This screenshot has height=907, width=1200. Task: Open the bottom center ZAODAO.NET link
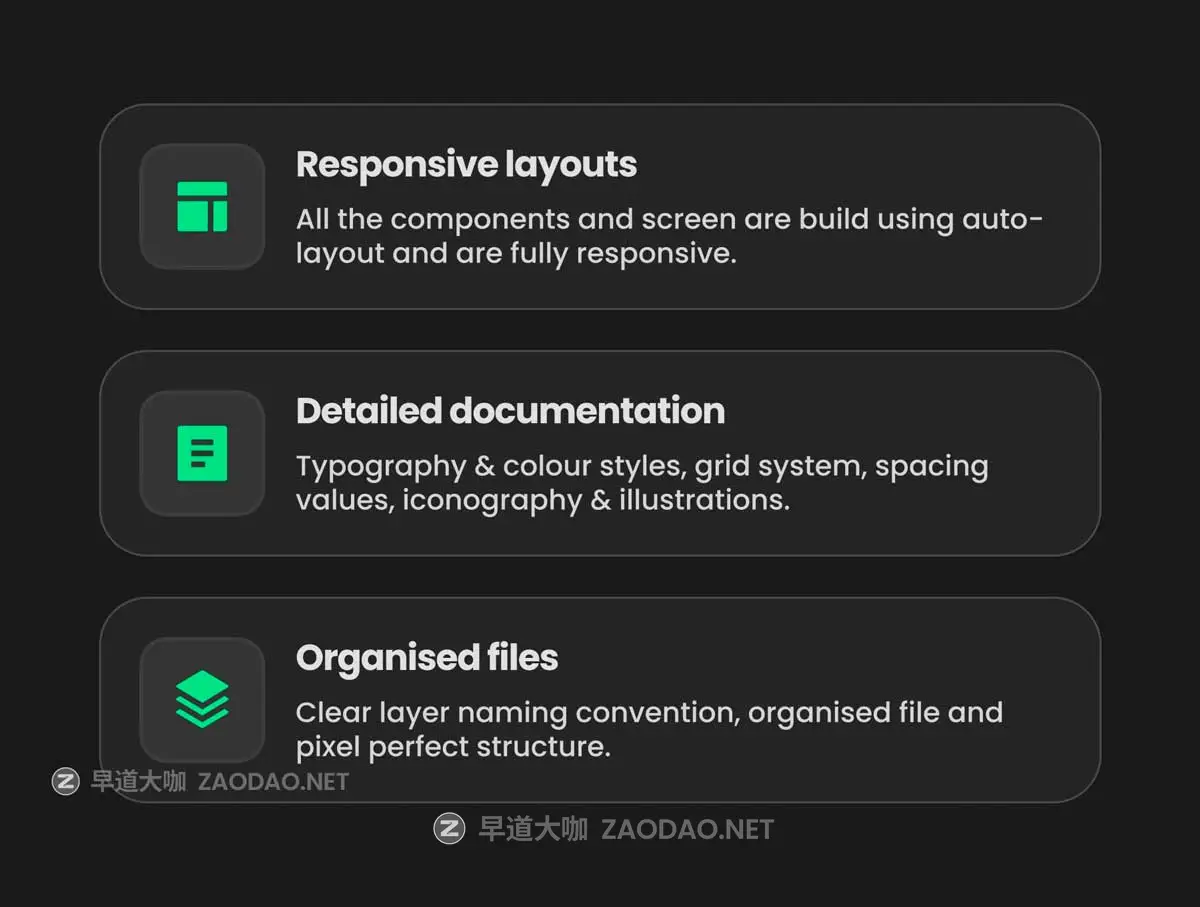[687, 829]
